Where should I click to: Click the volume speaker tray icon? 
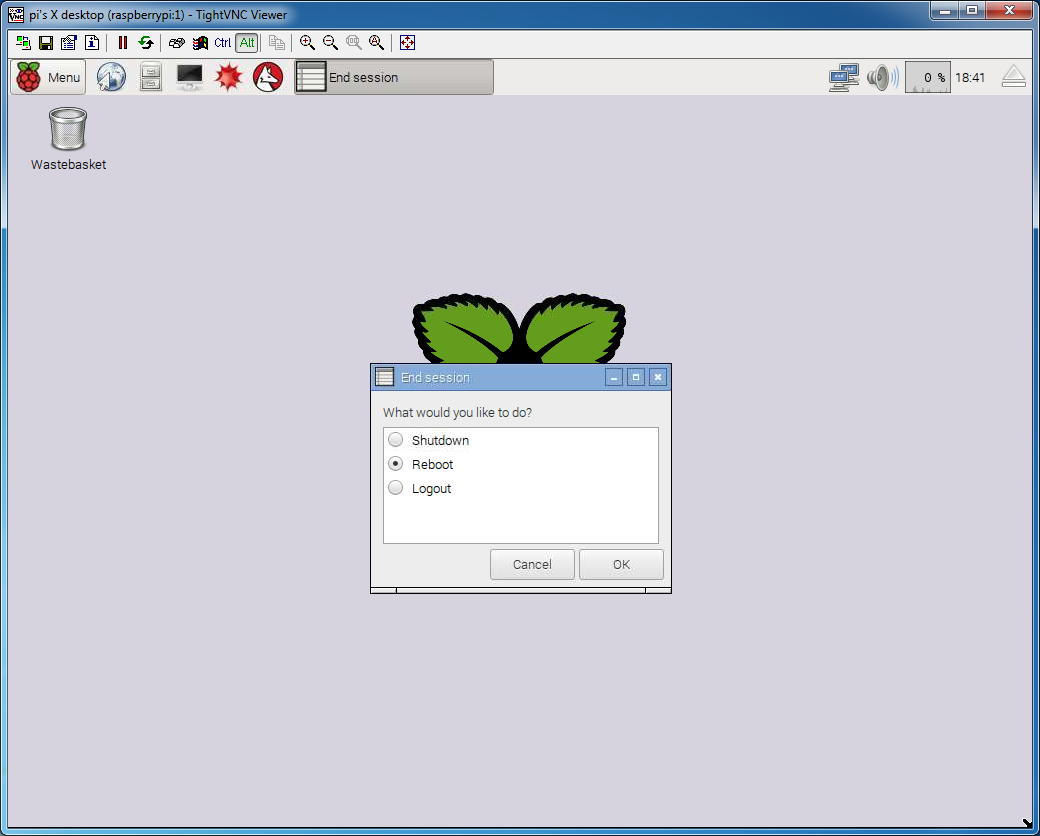[x=883, y=78]
